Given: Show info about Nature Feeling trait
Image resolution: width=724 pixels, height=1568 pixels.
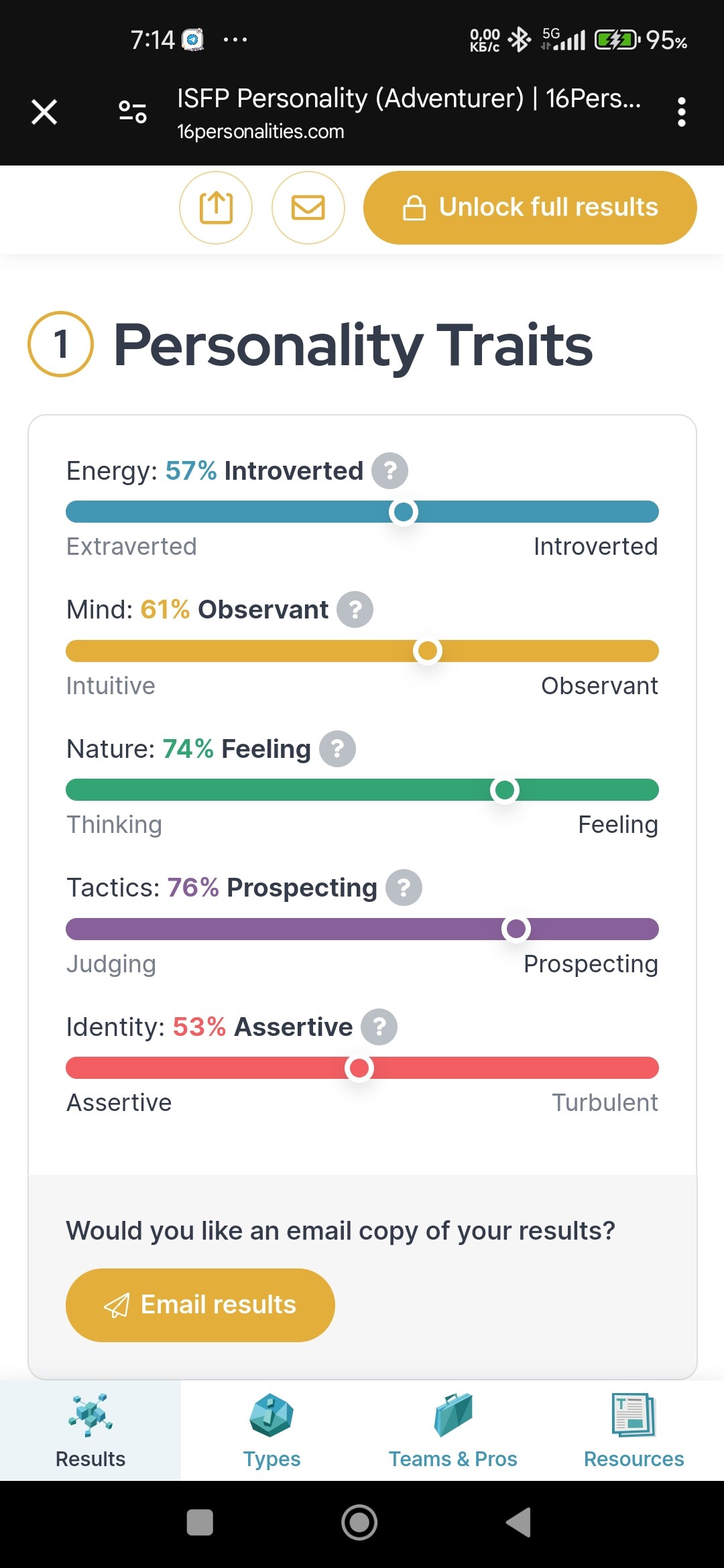Looking at the screenshot, I should coord(337,748).
